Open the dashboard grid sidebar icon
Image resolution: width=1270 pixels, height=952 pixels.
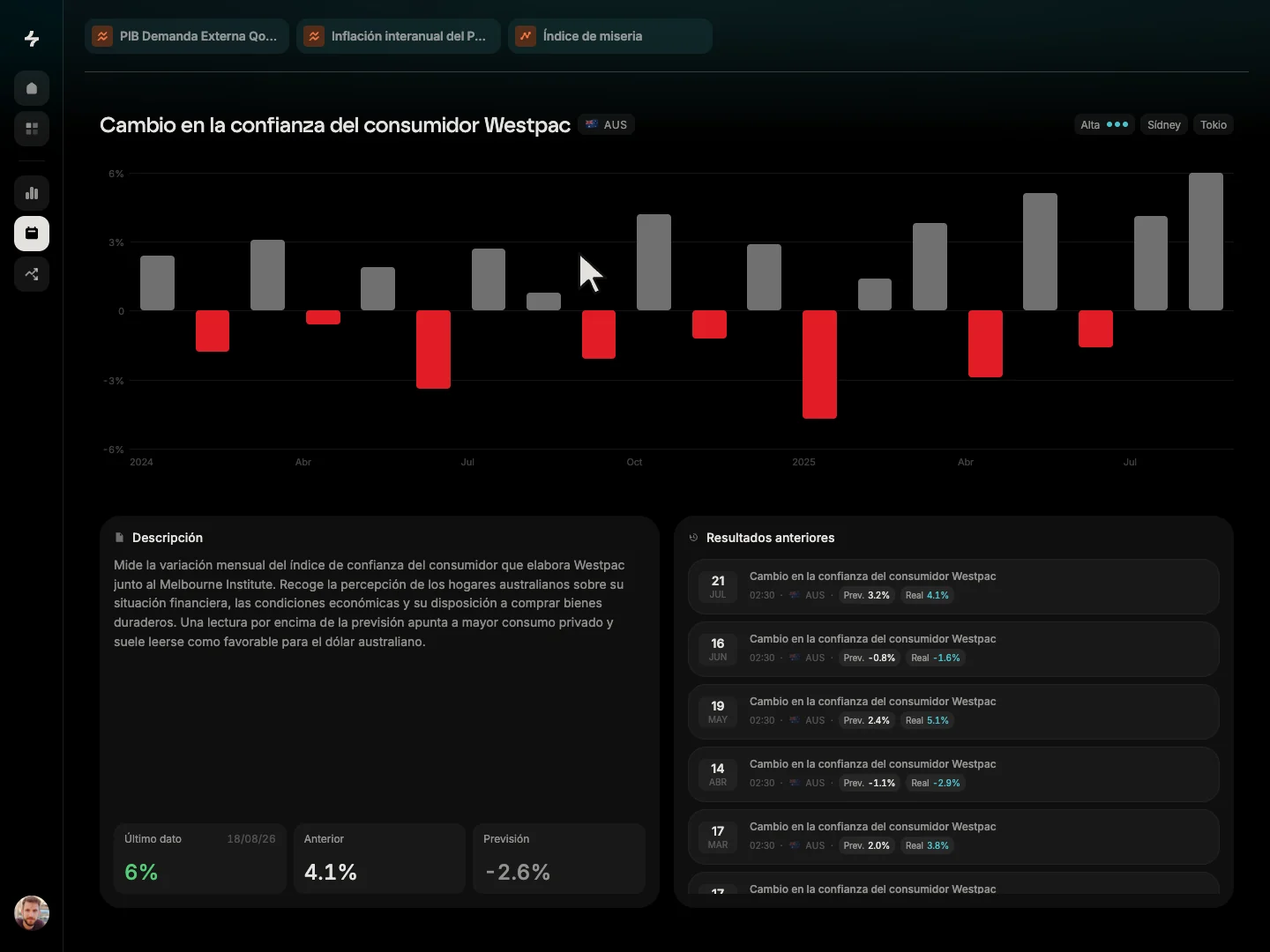tap(32, 129)
